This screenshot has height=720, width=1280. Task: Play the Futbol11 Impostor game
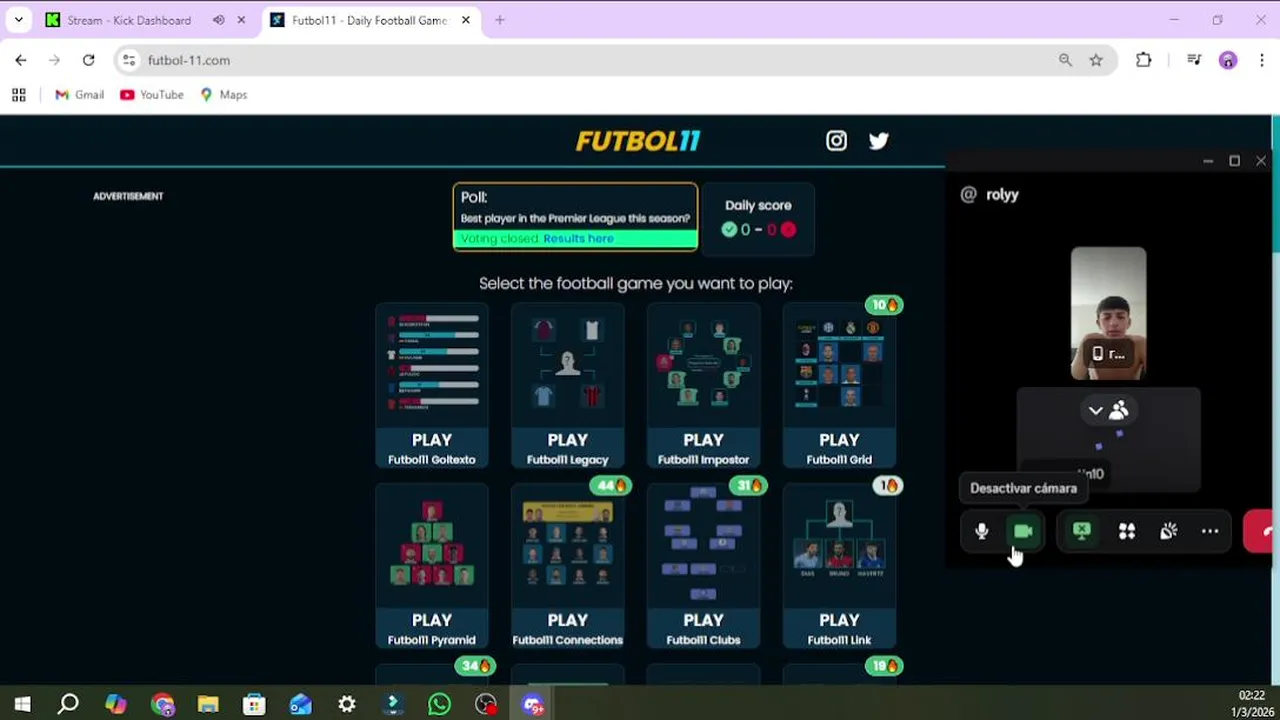(703, 386)
